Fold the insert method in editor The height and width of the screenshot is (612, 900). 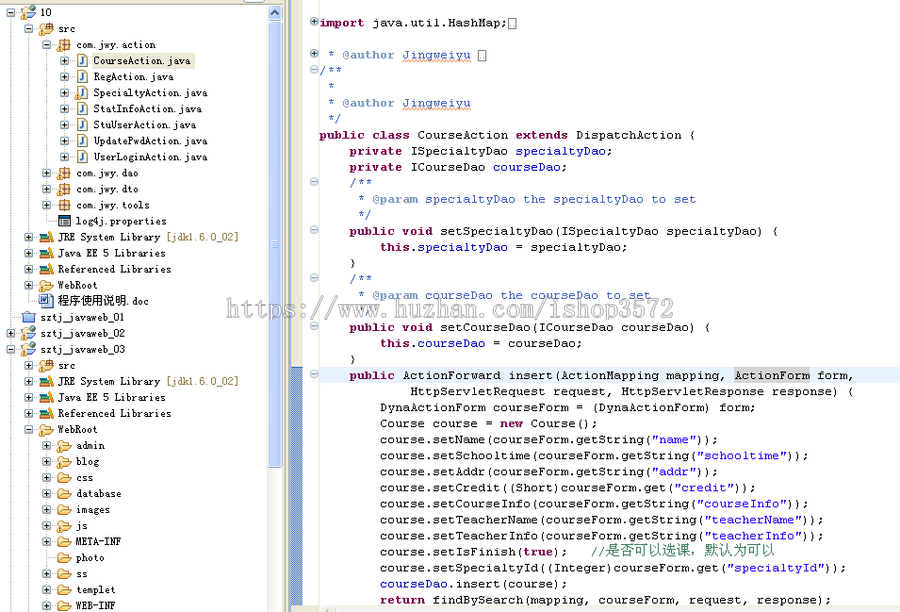coord(314,374)
